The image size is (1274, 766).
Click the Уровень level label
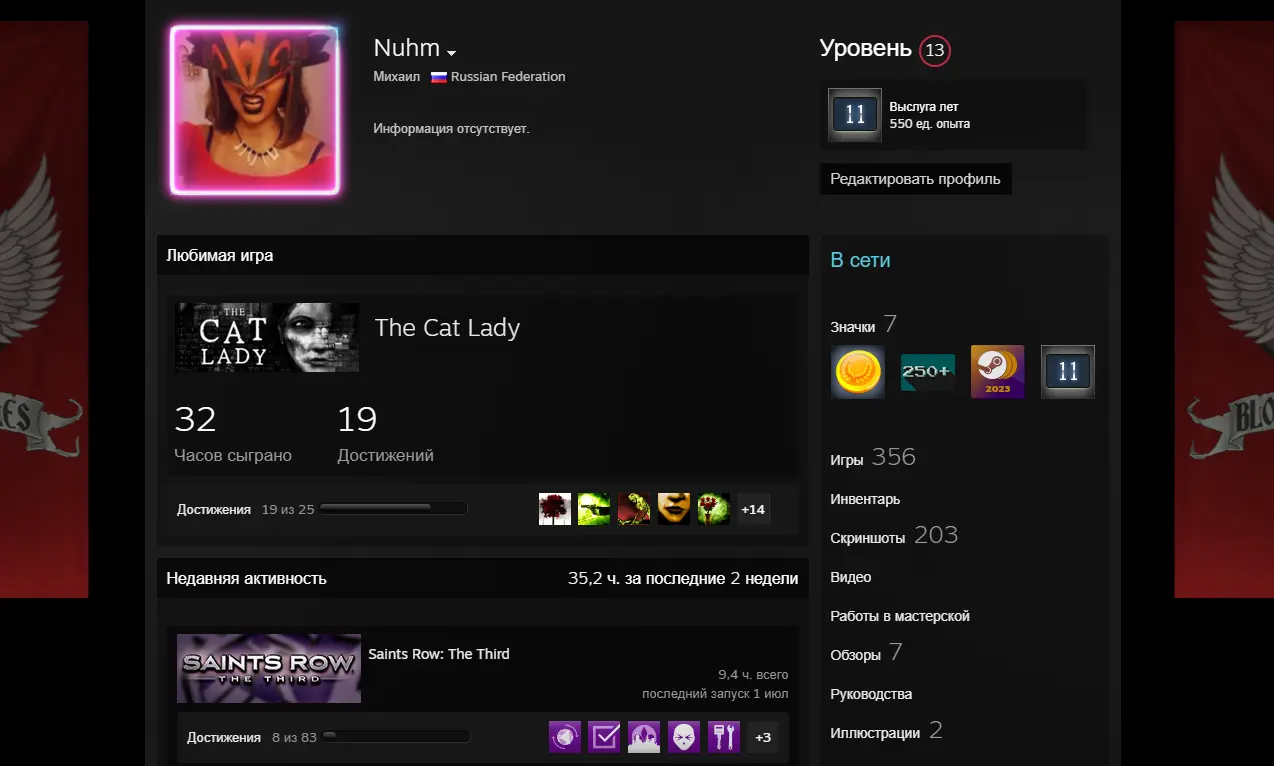(x=865, y=48)
